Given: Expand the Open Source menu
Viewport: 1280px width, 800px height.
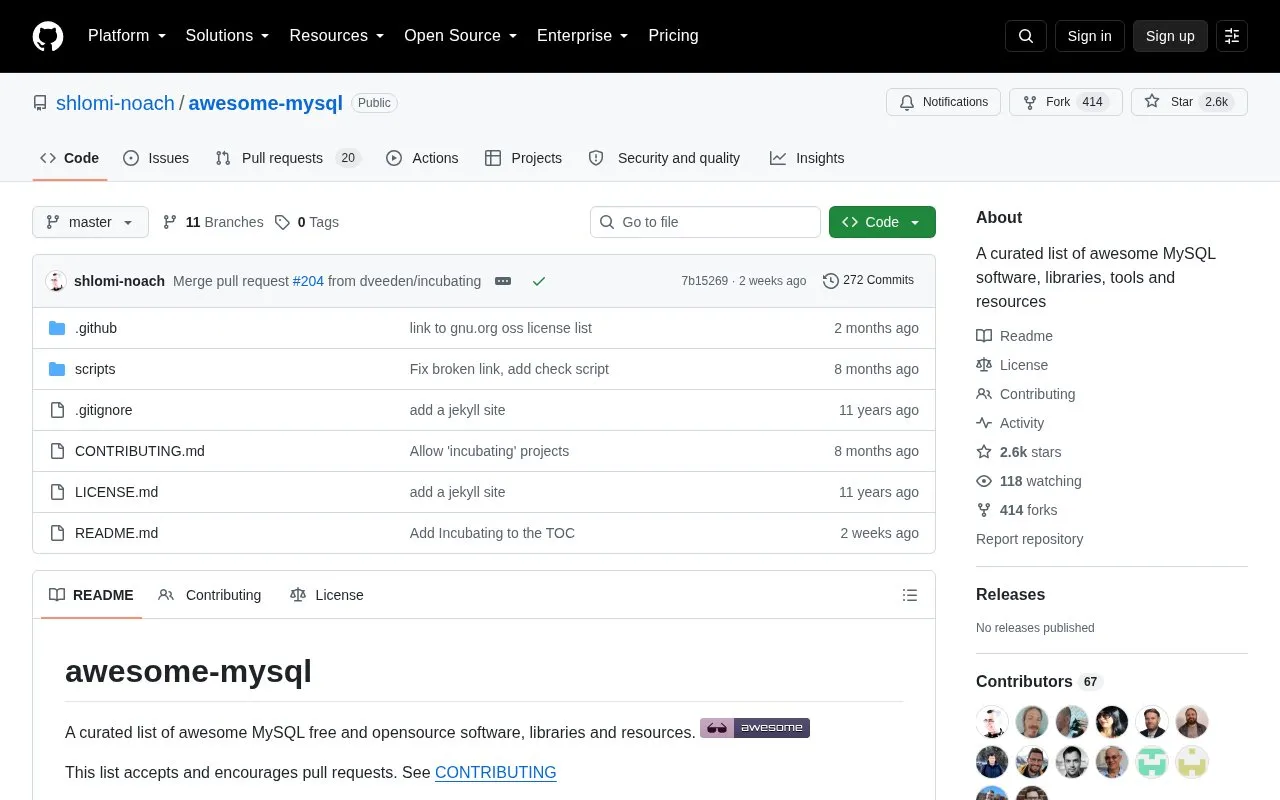Looking at the screenshot, I should 461,36.
